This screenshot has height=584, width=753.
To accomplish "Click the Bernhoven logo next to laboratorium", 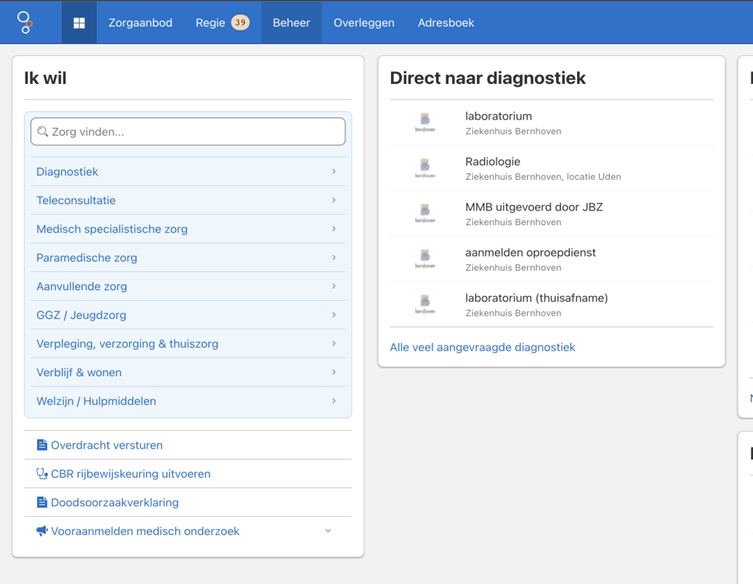I will click(x=425, y=123).
